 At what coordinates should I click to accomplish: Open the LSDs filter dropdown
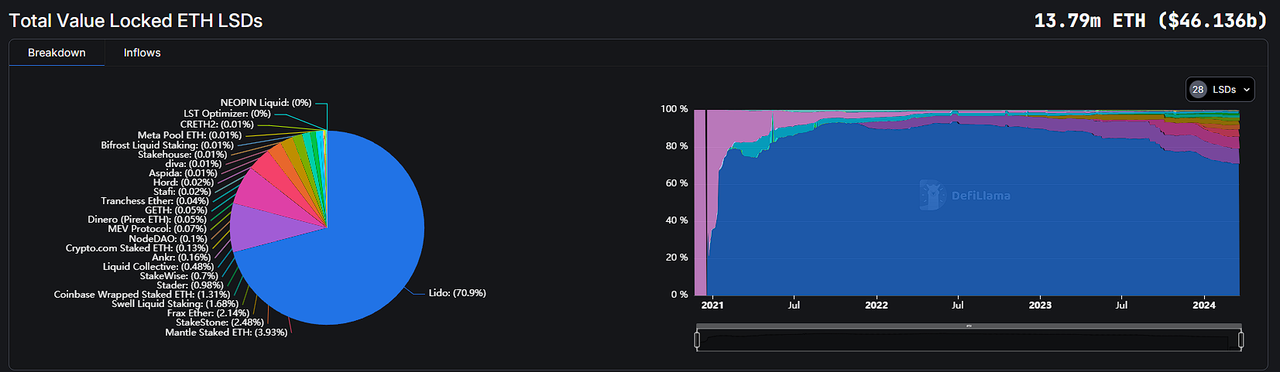(x=1221, y=89)
